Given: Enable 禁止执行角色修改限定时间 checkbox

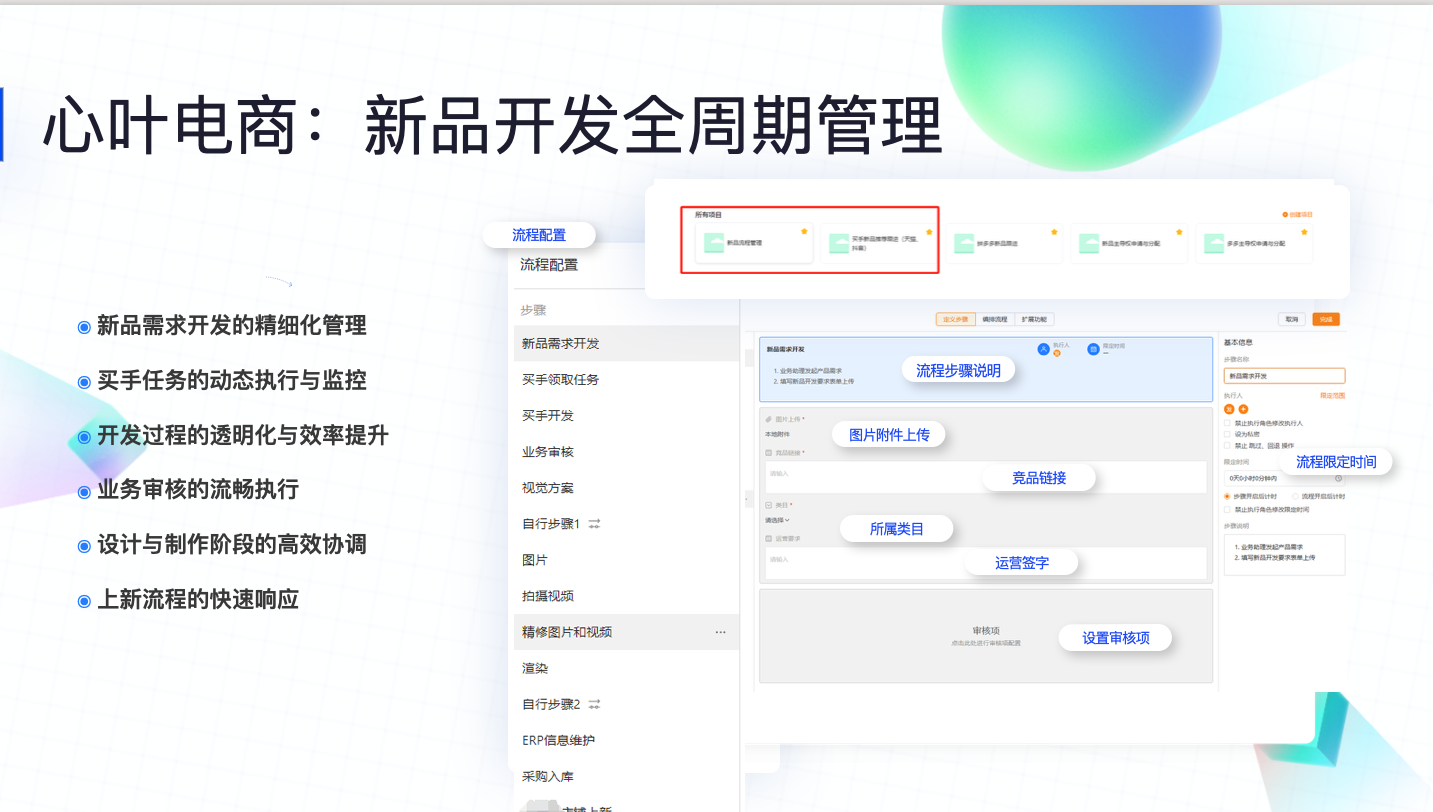Looking at the screenshot, I should tap(1227, 509).
